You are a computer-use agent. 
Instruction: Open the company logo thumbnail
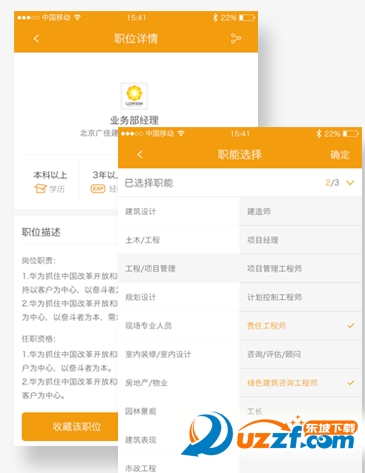134,96
